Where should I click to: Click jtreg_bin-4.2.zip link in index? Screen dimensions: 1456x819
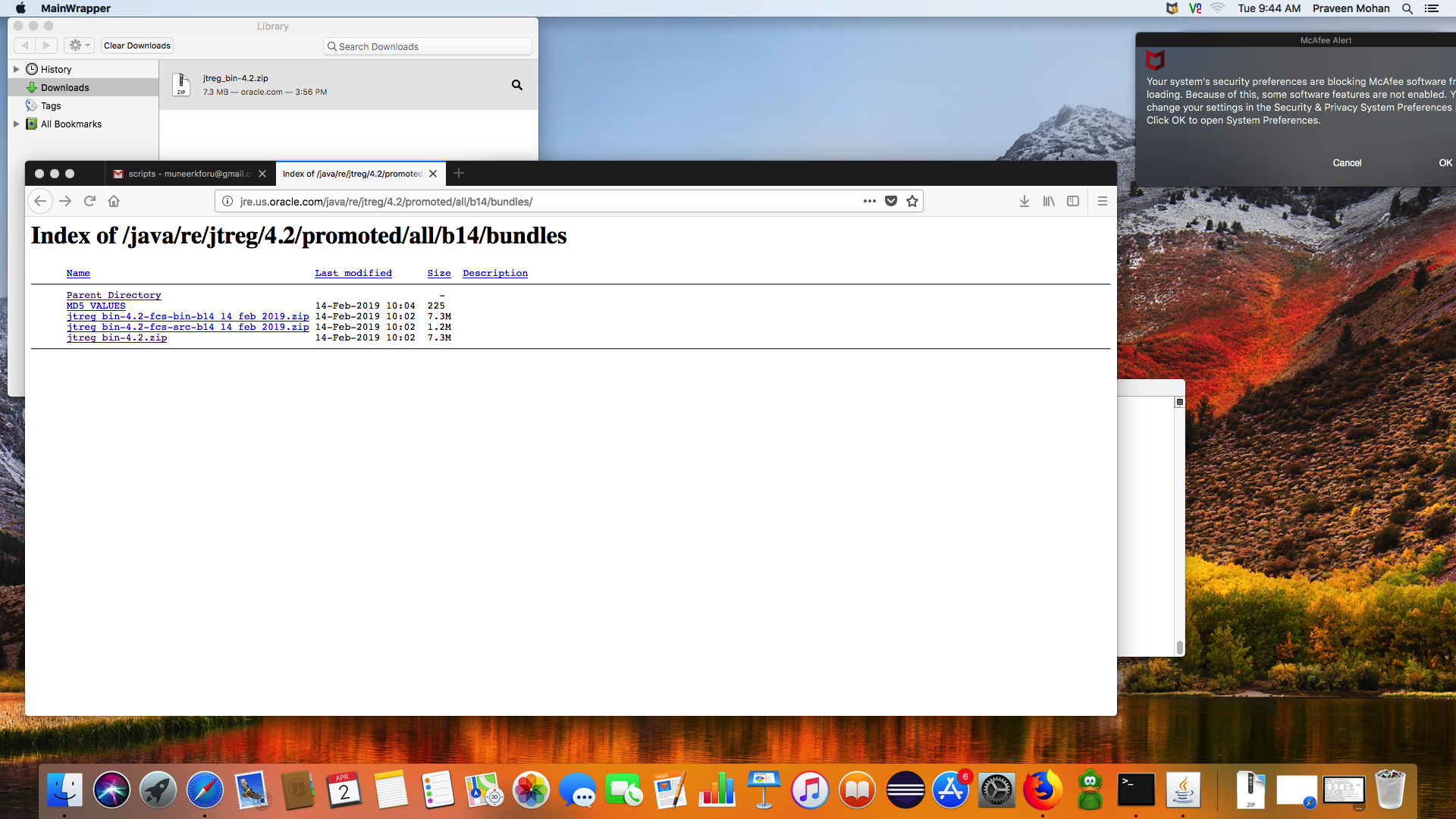(x=117, y=337)
